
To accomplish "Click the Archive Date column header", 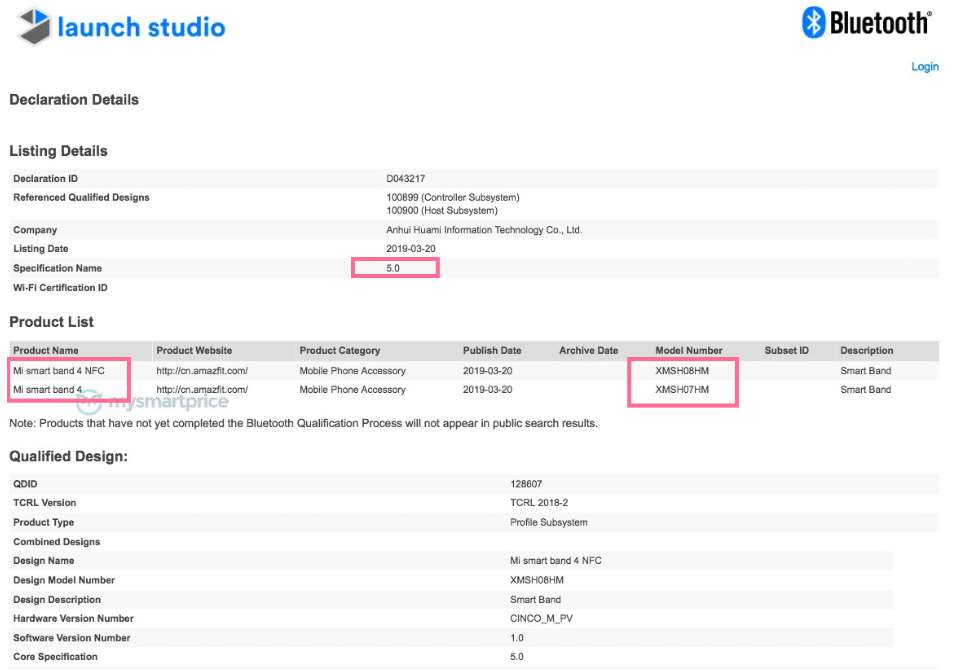I will point(588,351).
